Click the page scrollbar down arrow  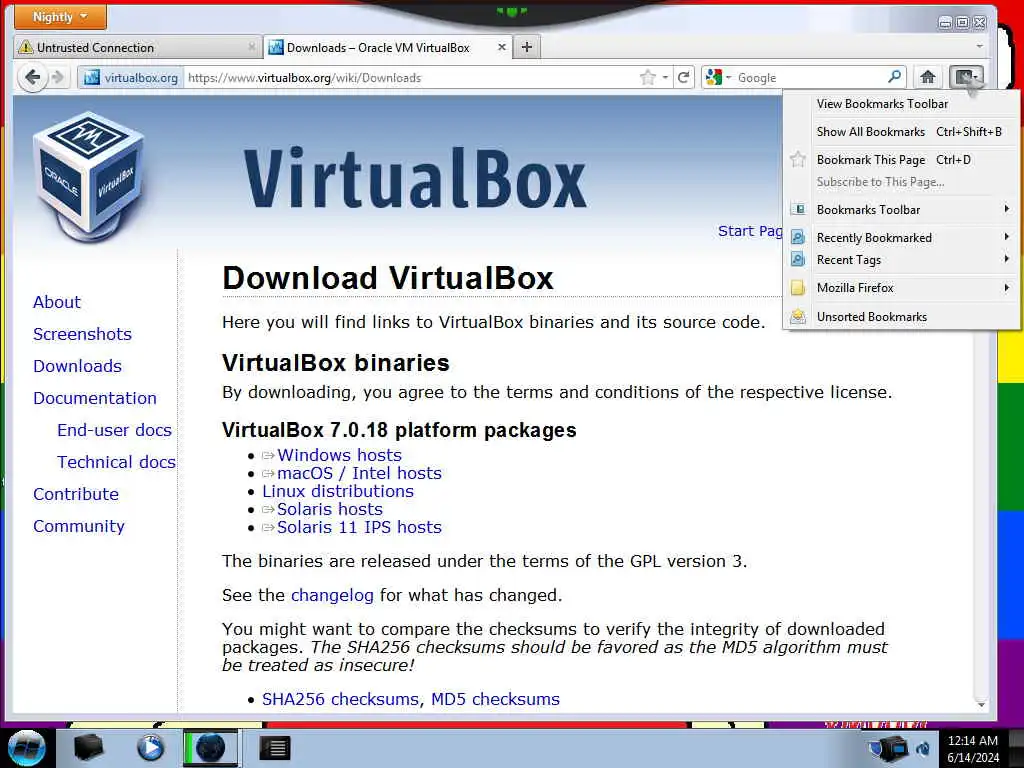(x=981, y=705)
